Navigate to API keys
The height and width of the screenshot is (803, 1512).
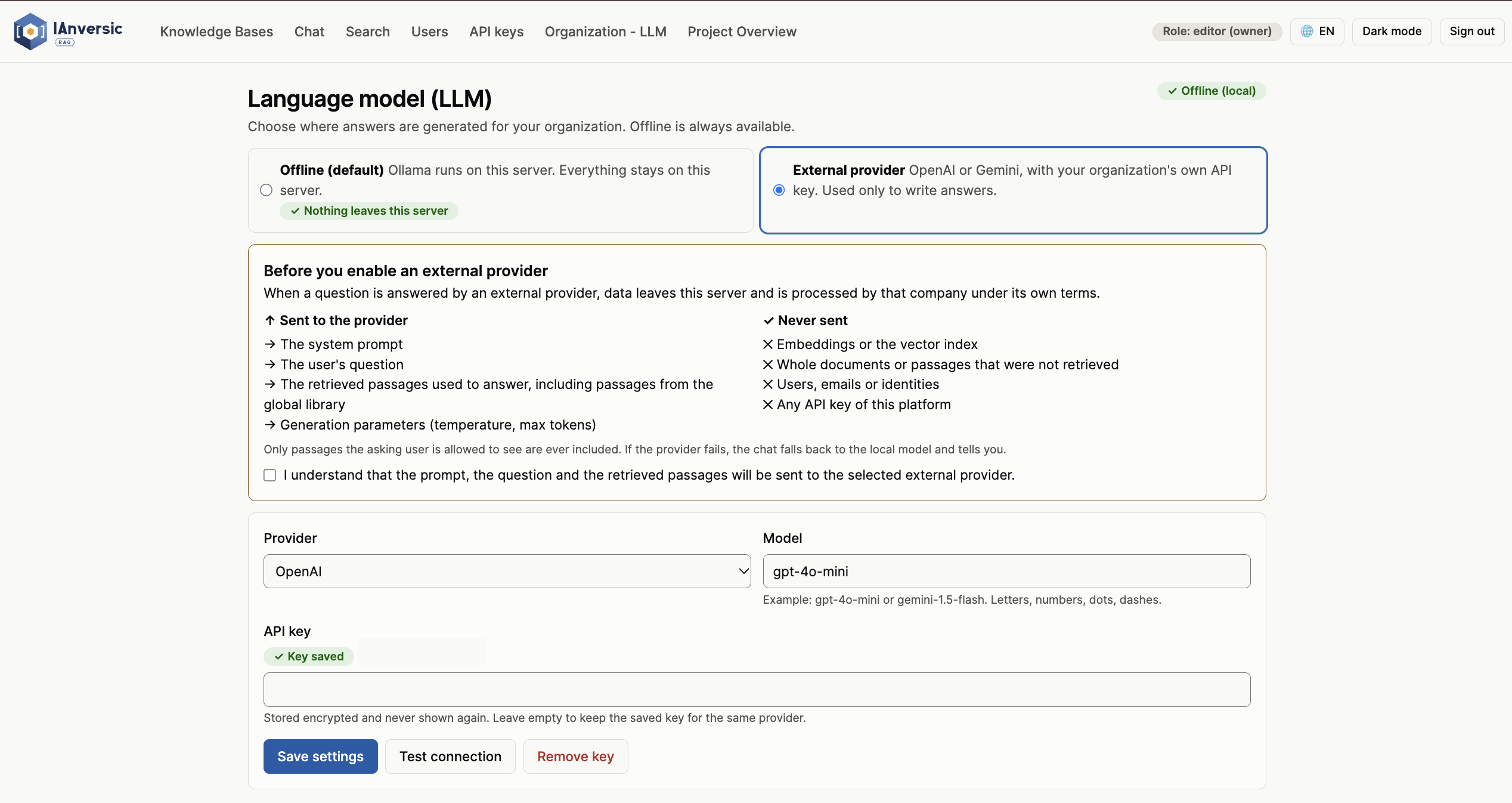coord(496,32)
